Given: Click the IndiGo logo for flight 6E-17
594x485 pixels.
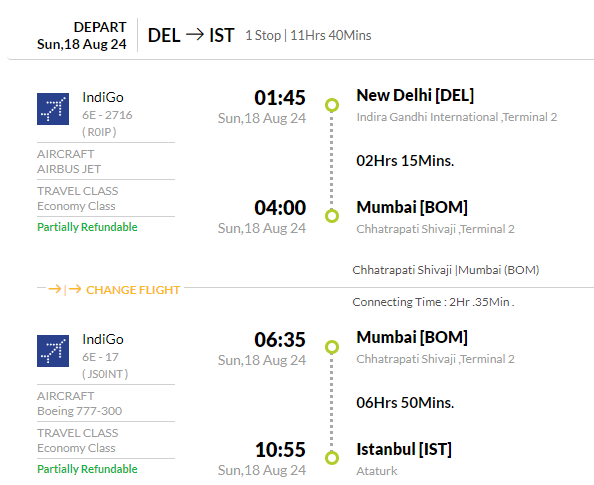Looking at the screenshot, I should (53, 351).
